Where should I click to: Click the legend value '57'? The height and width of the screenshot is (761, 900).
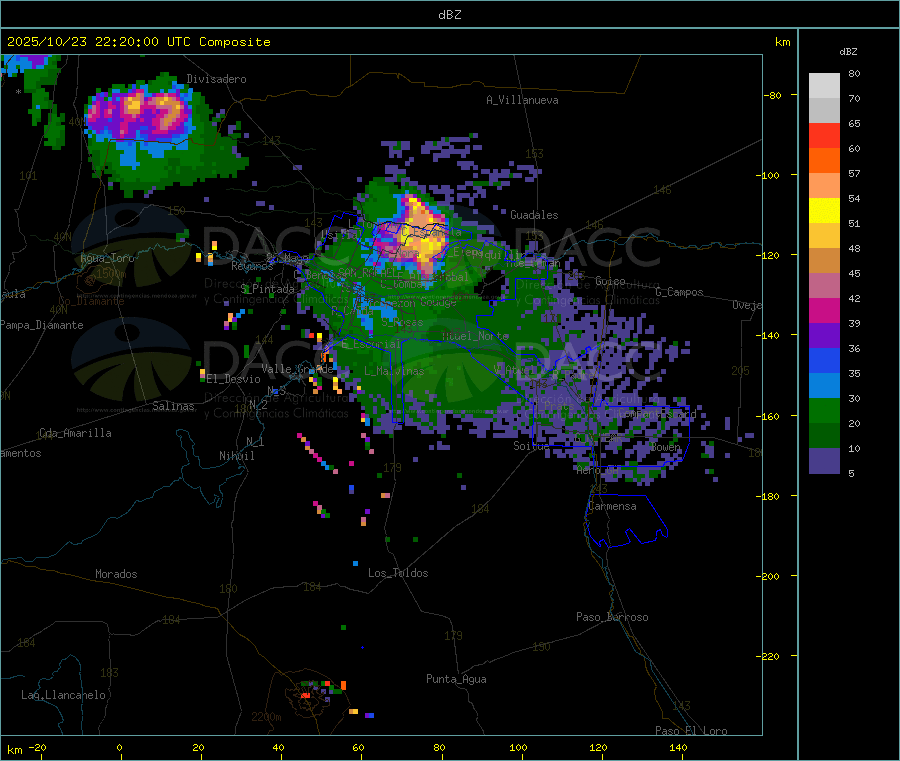(854, 173)
